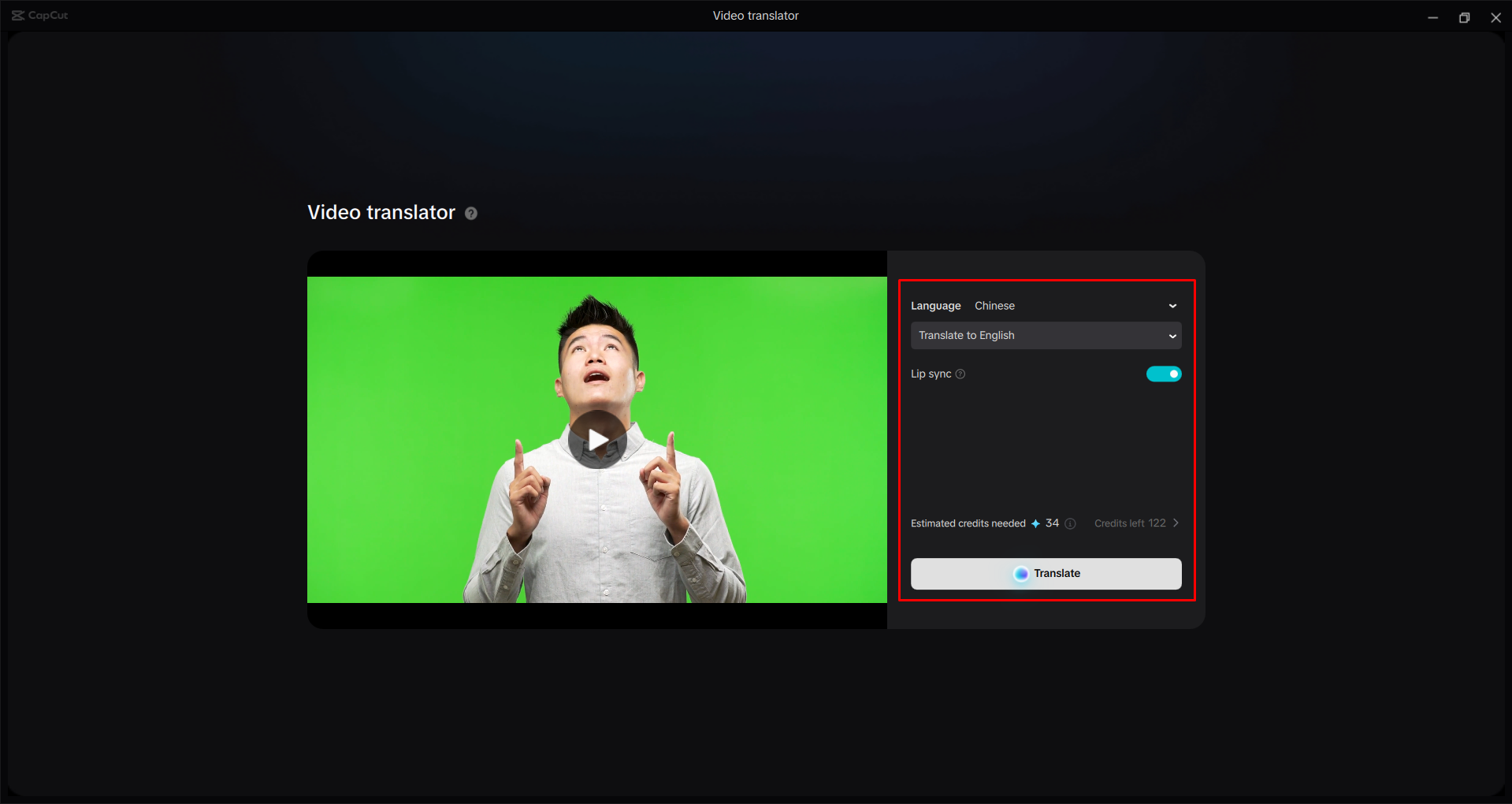Click the chevron on the Language Chinese row
Image resolution: width=1512 pixels, height=804 pixels.
(x=1172, y=306)
